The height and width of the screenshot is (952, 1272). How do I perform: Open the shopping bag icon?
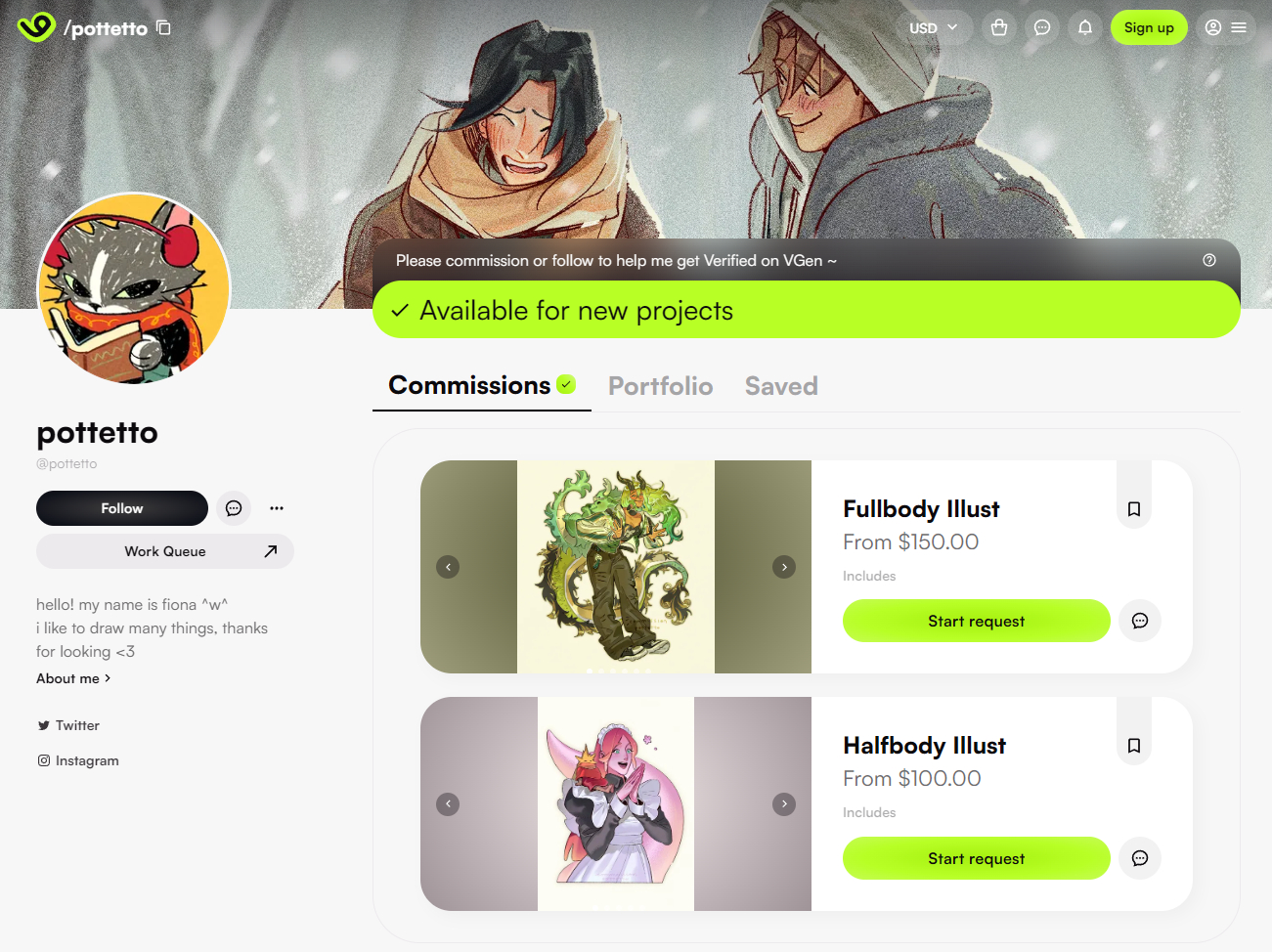[x=999, y=27]
